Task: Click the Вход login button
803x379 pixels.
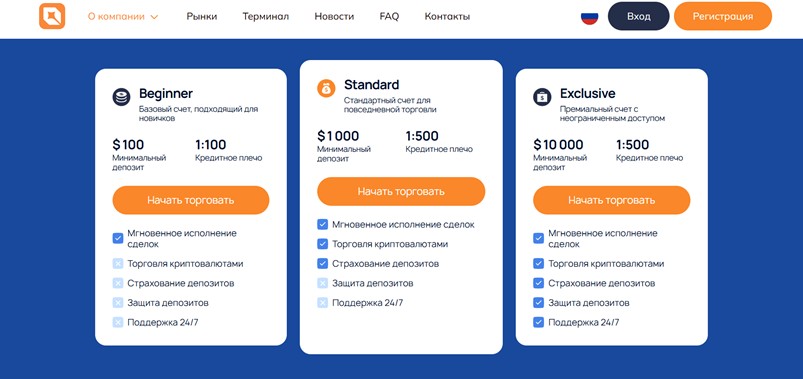Action: coord(639,16)
